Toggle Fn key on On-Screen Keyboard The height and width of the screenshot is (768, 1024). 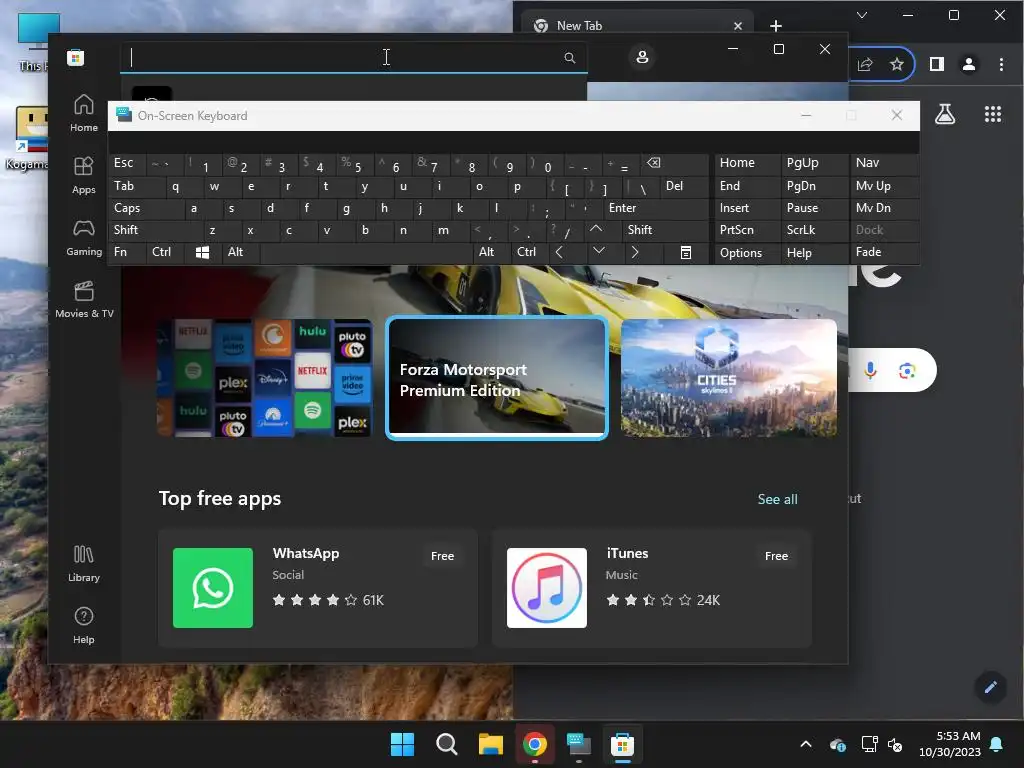click(127, 252)
